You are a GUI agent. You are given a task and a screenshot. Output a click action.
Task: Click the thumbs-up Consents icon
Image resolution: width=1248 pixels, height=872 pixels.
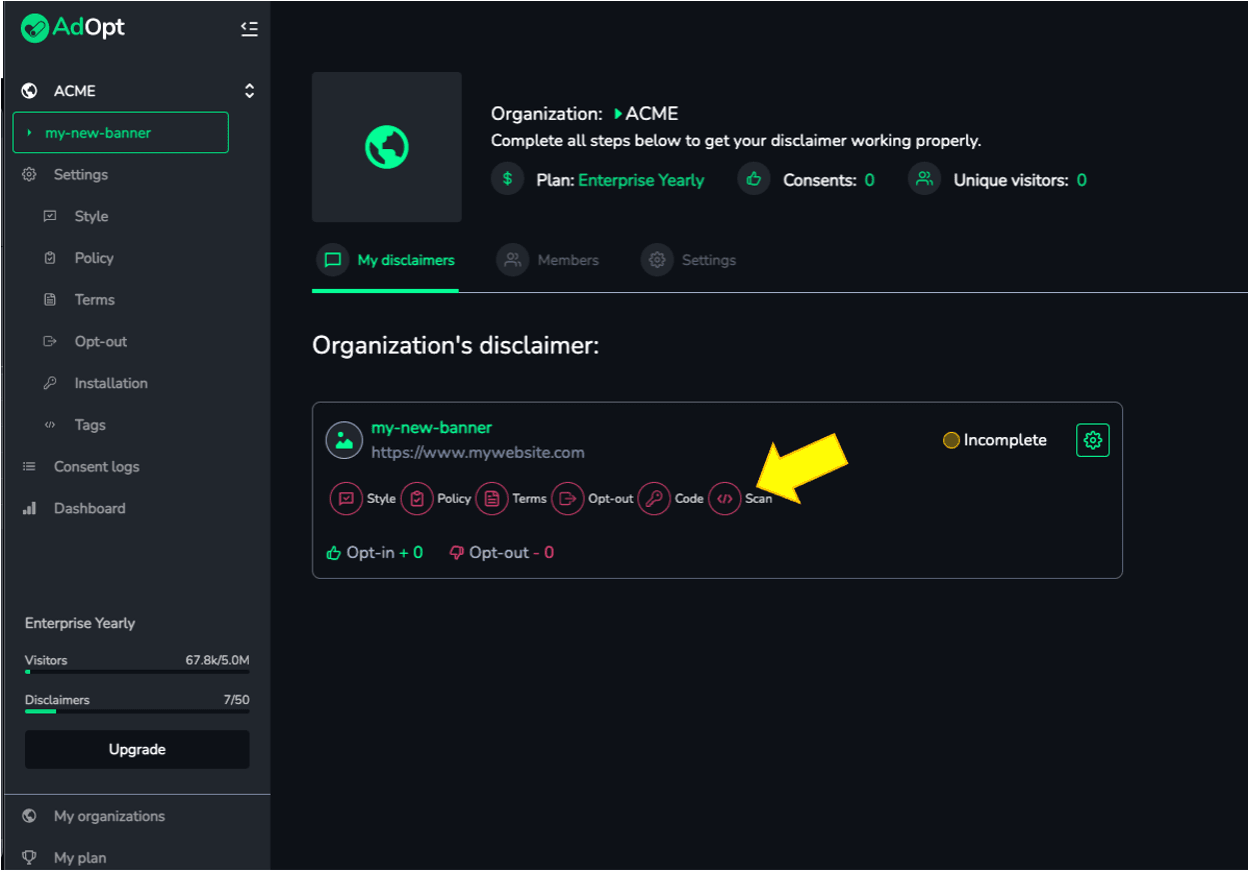(754, 180)
